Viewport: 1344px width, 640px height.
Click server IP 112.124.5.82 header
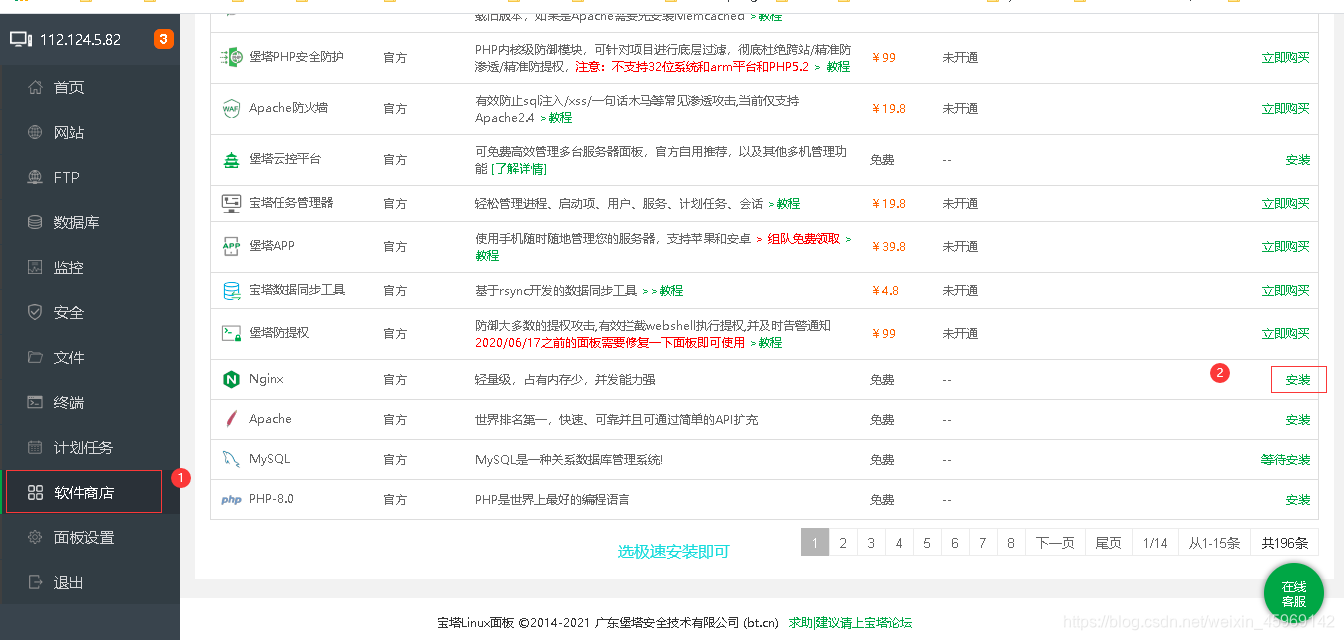click(x=80, y=40)
